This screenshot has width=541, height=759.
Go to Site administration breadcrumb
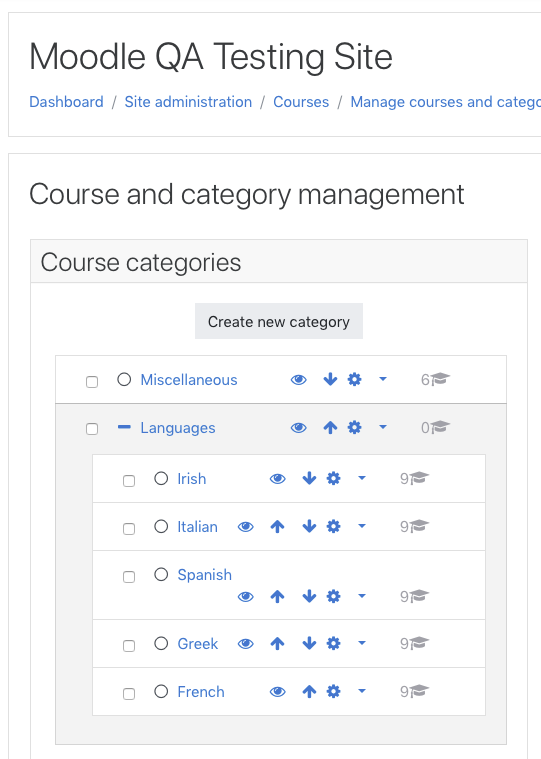click(x=188, y=102)
